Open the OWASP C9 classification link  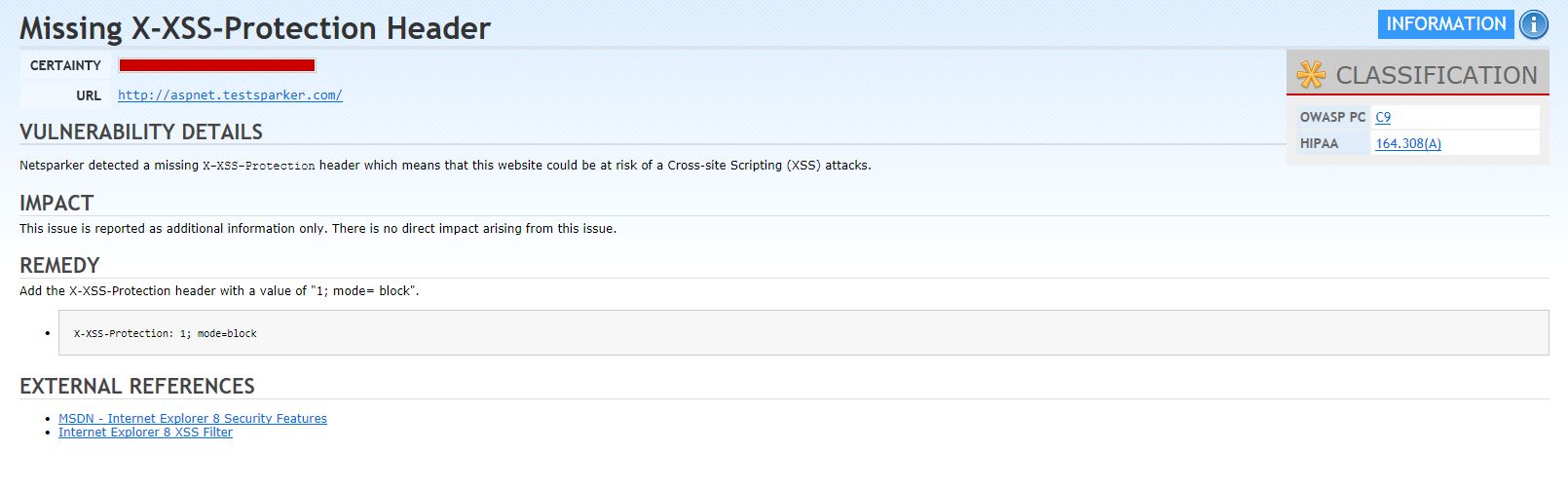click(1383, 117)
